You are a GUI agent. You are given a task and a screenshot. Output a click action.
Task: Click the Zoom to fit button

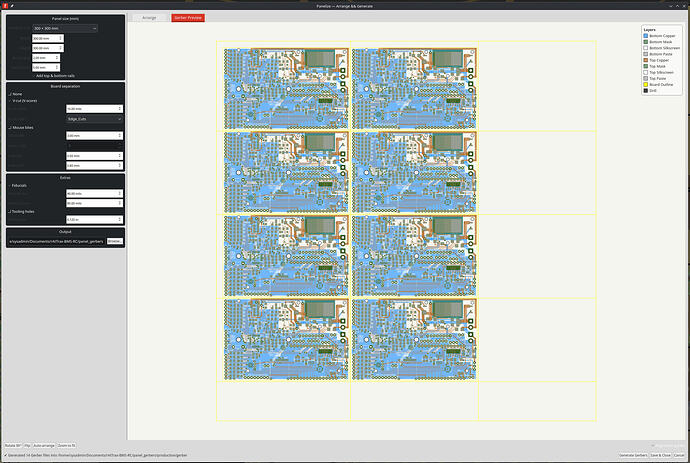tap(66, 445)
